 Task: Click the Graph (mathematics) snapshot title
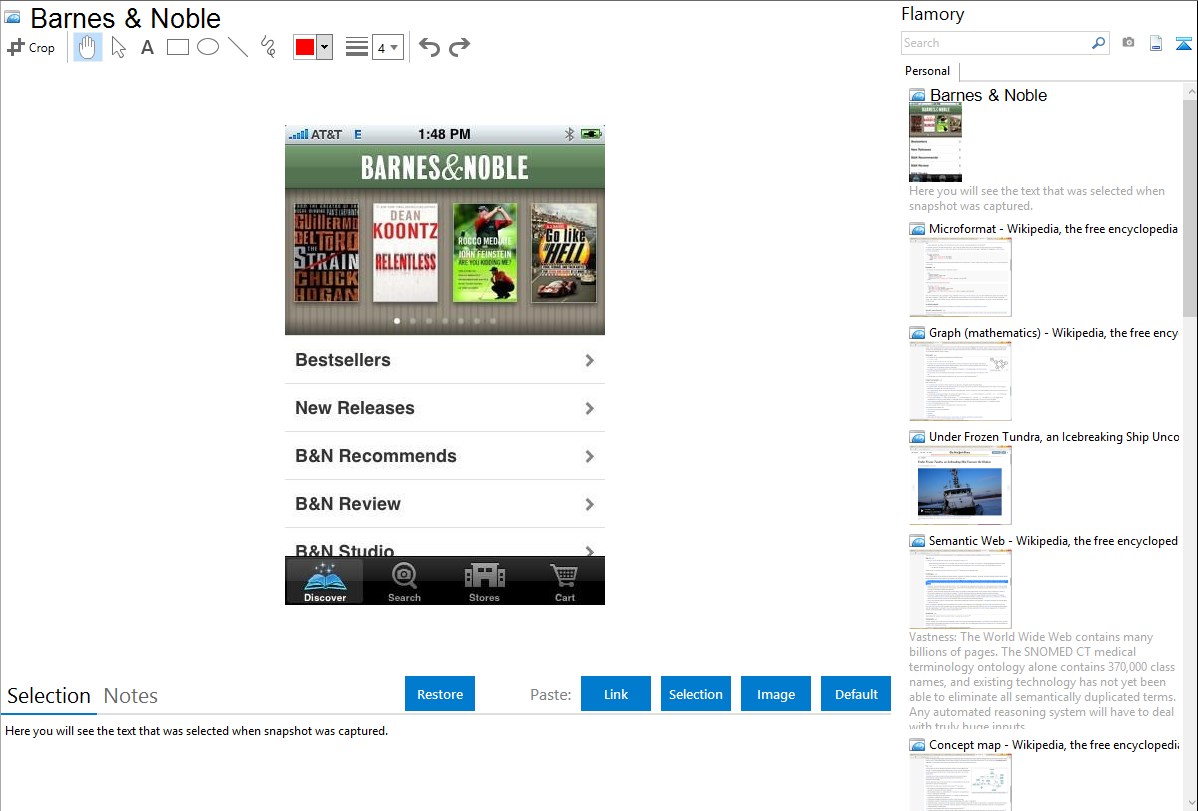click(1053, 333)
